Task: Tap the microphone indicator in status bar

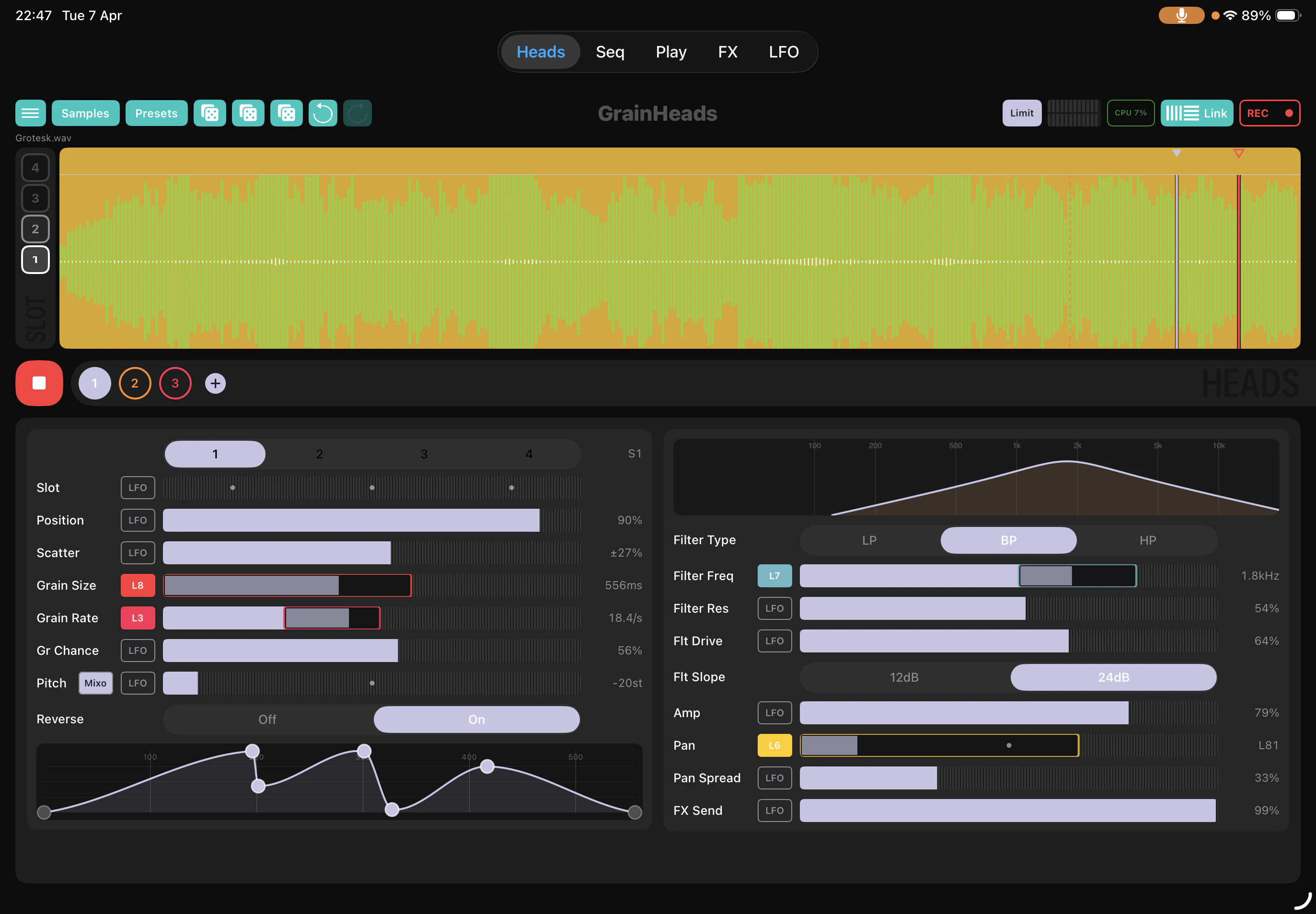Action: coord(1181,15)
